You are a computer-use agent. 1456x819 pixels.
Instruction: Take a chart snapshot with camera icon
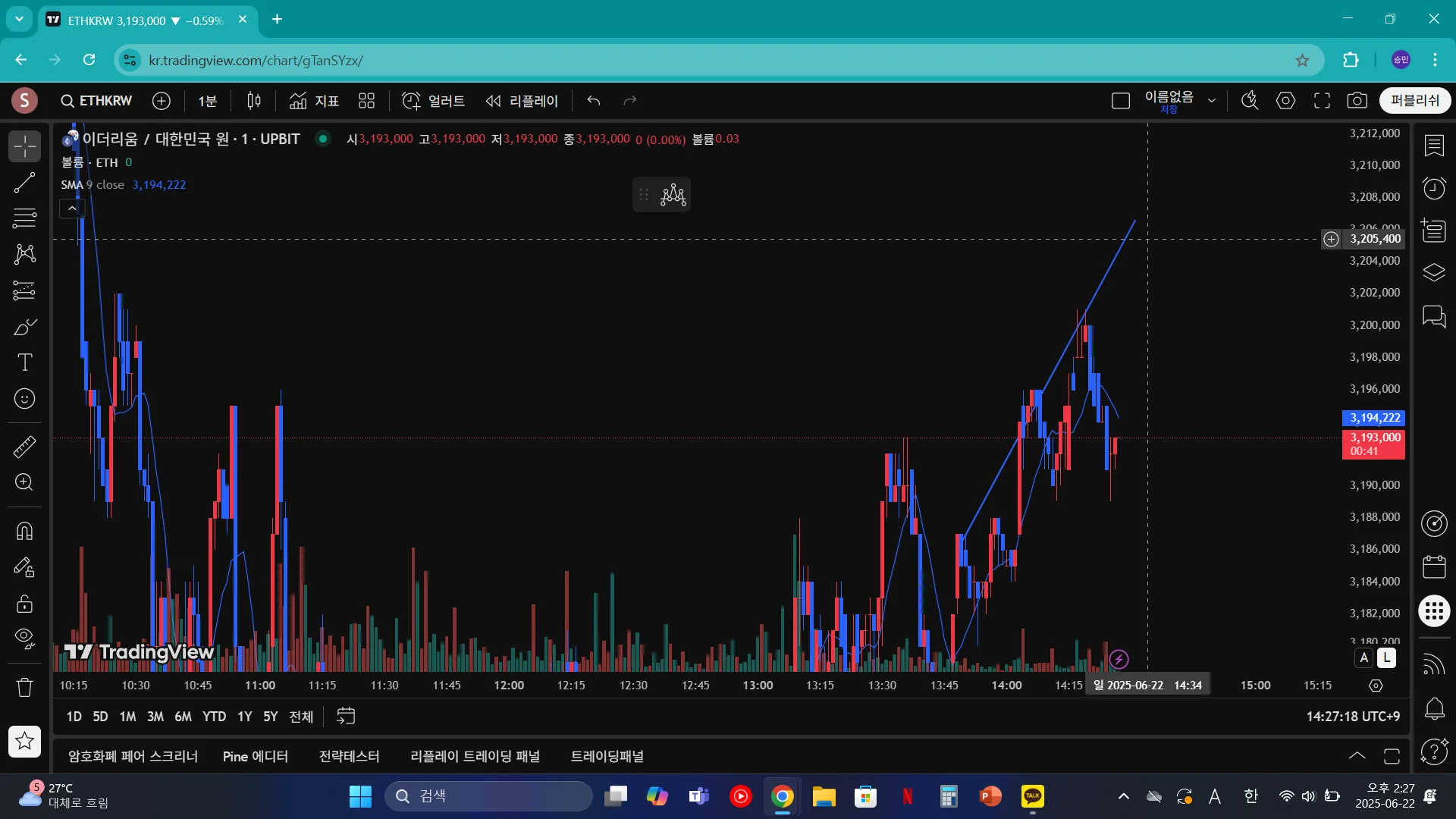(x=1357, y=101)
